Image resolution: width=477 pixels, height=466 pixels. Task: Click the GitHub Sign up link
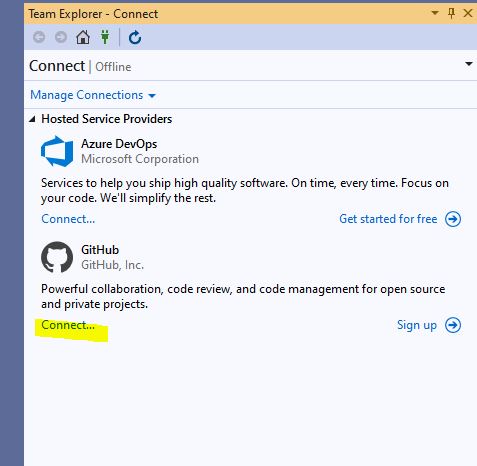coord(417,325)
